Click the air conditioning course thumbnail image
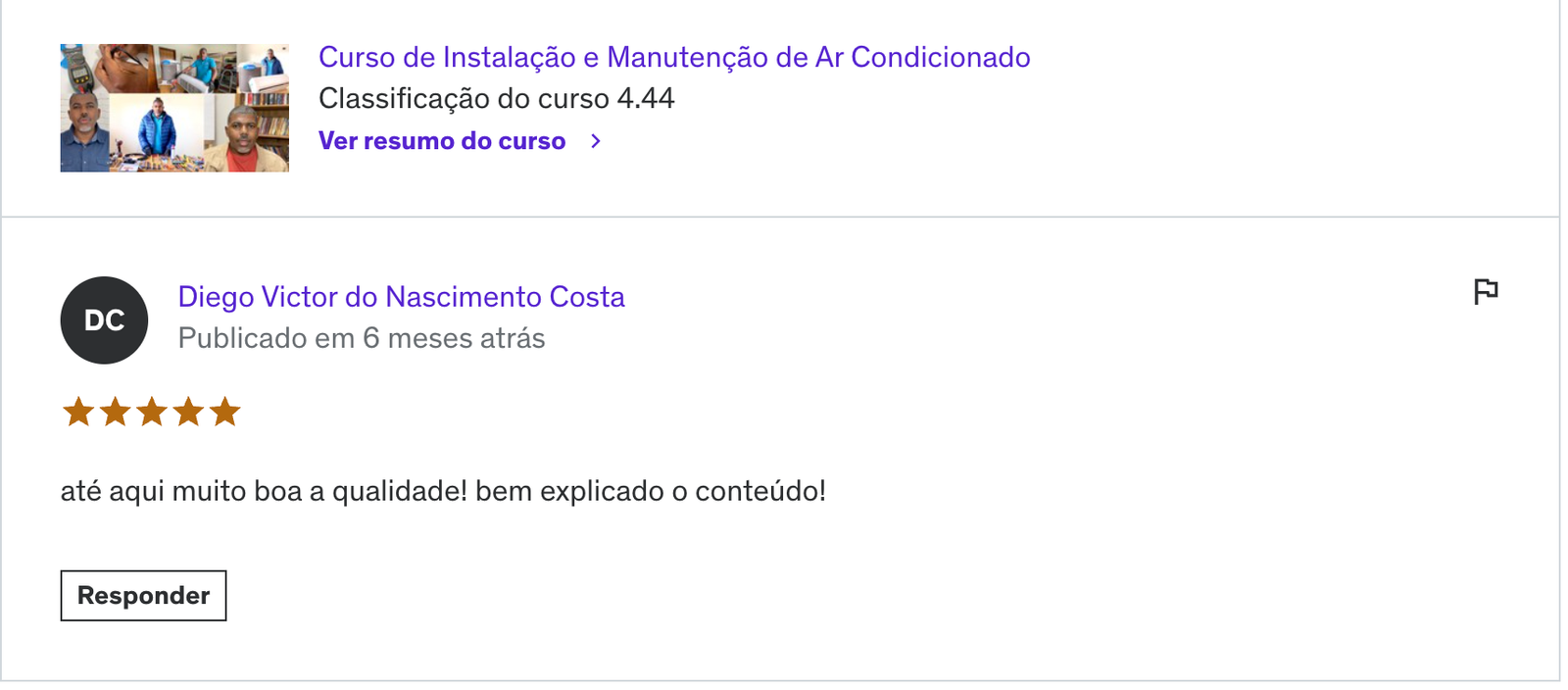The height and width of the screenshot is (690, 1568). pos(174,108)
